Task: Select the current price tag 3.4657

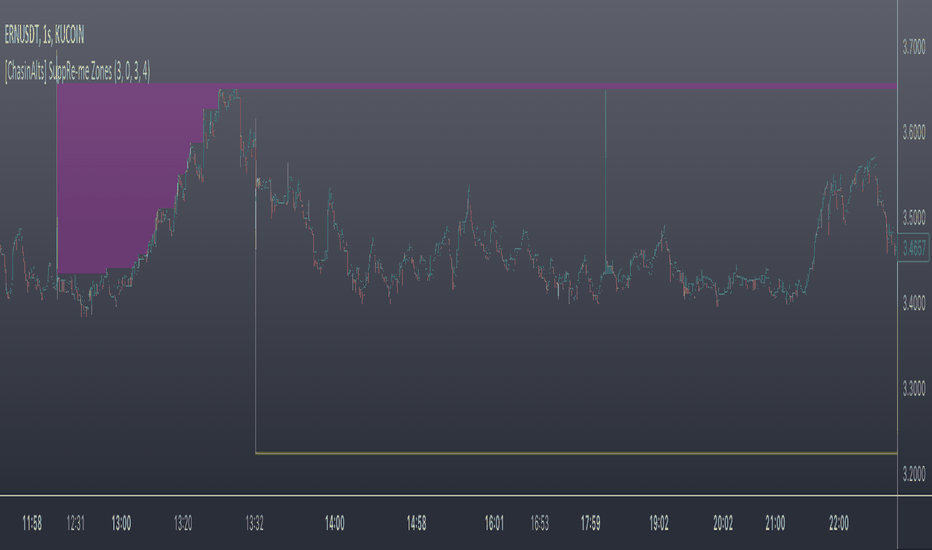Action: (914, 247)
